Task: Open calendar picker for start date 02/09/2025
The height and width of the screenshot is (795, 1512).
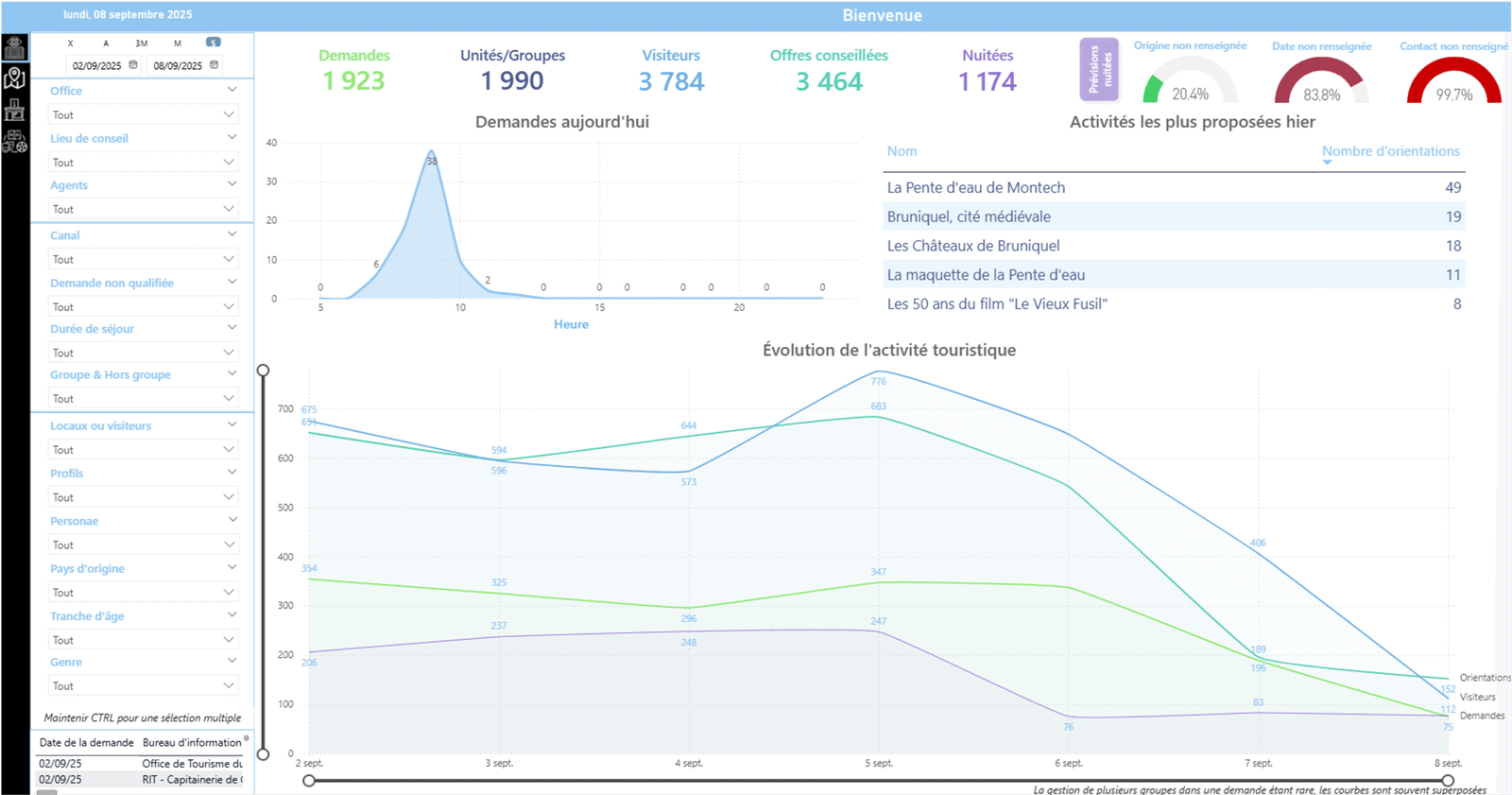Action: click(x=133, y=65)
